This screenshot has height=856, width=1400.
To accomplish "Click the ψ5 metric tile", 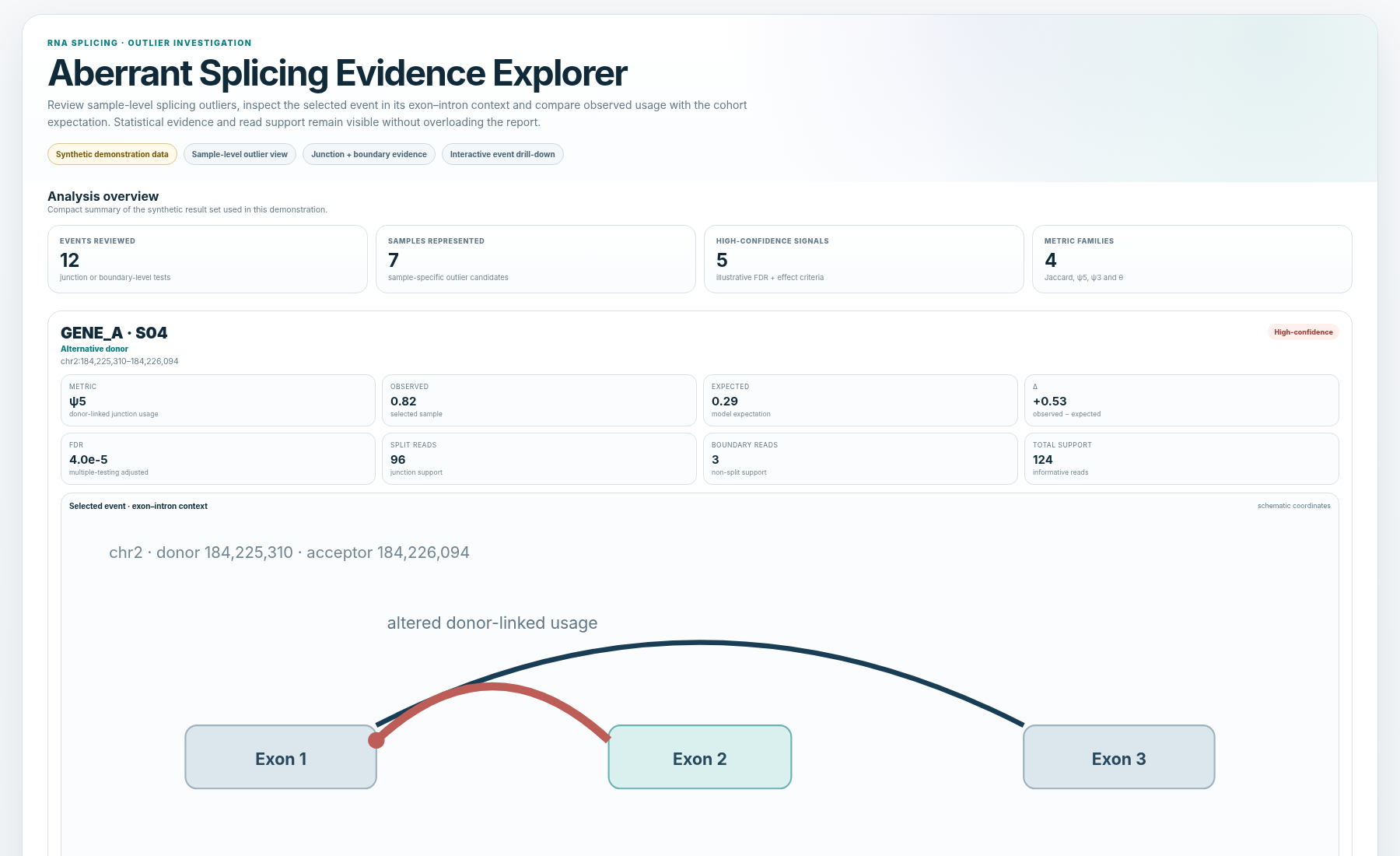I will (x=218, y=400).
